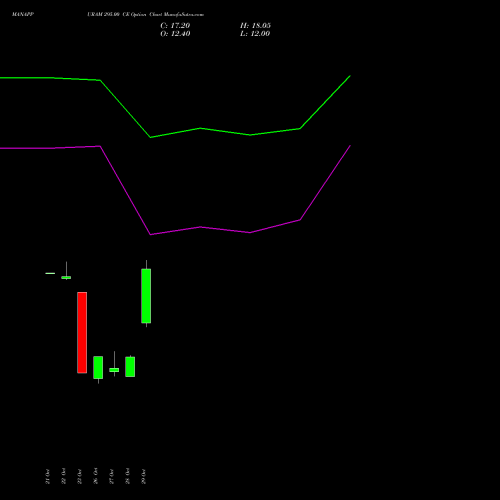Select the open value O: 12.40

(x=175, y=34)
